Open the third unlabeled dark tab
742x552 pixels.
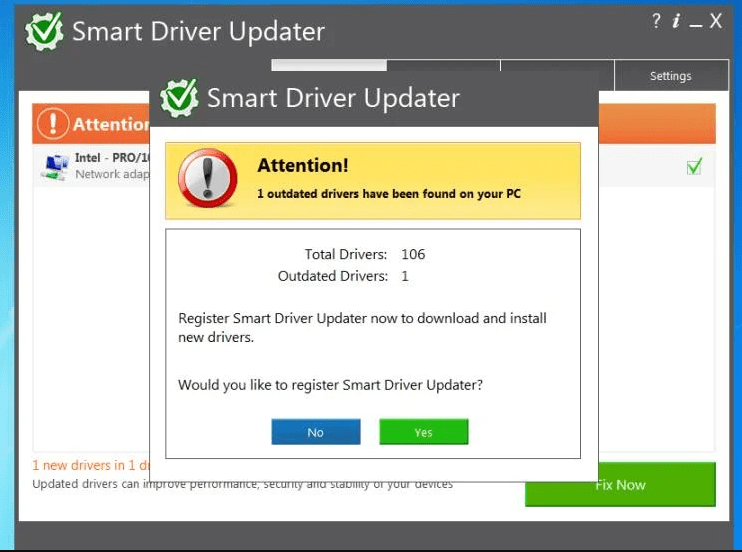pyautogui.click(x=557, y=66)
